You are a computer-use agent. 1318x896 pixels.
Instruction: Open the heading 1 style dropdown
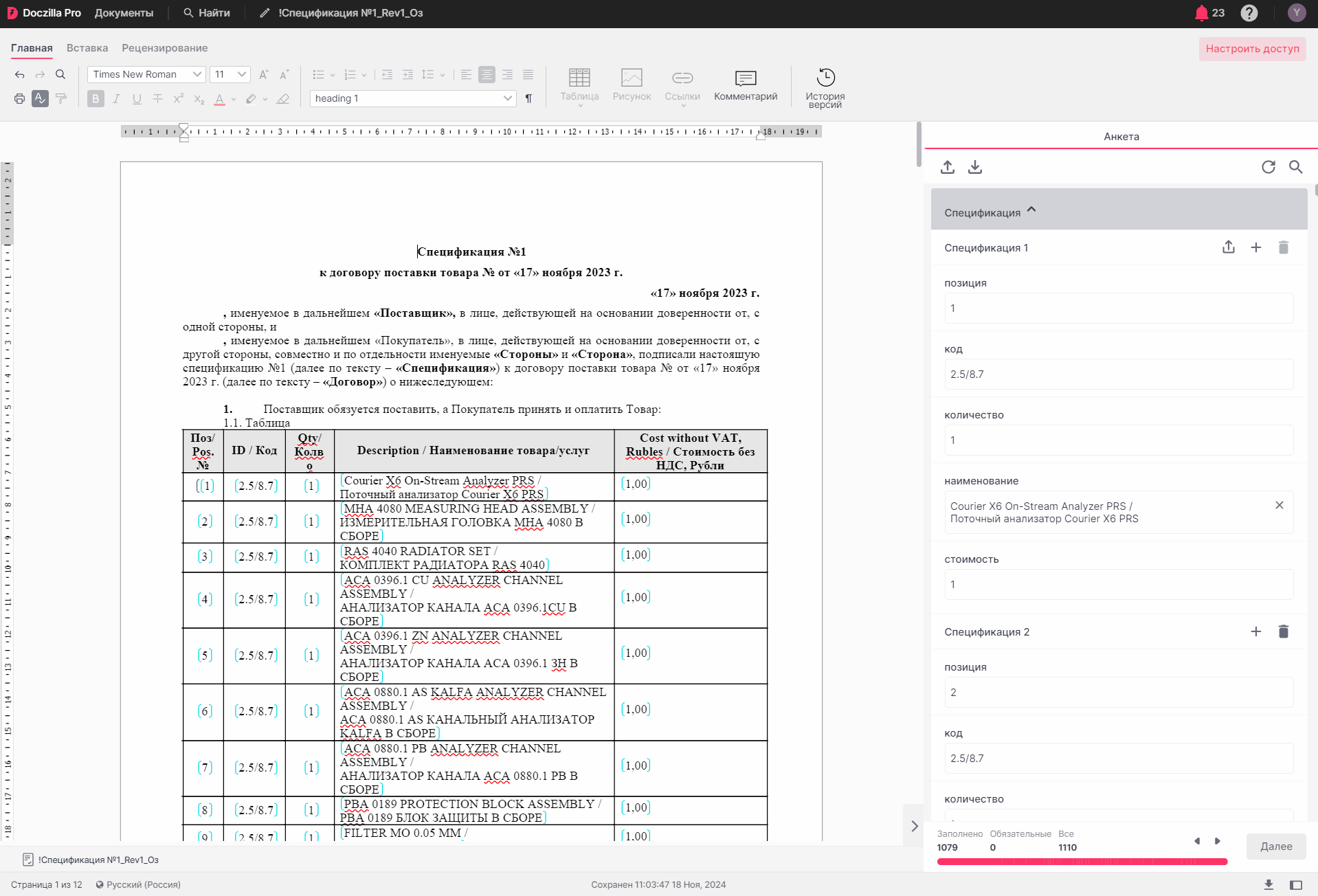(412, 99)
